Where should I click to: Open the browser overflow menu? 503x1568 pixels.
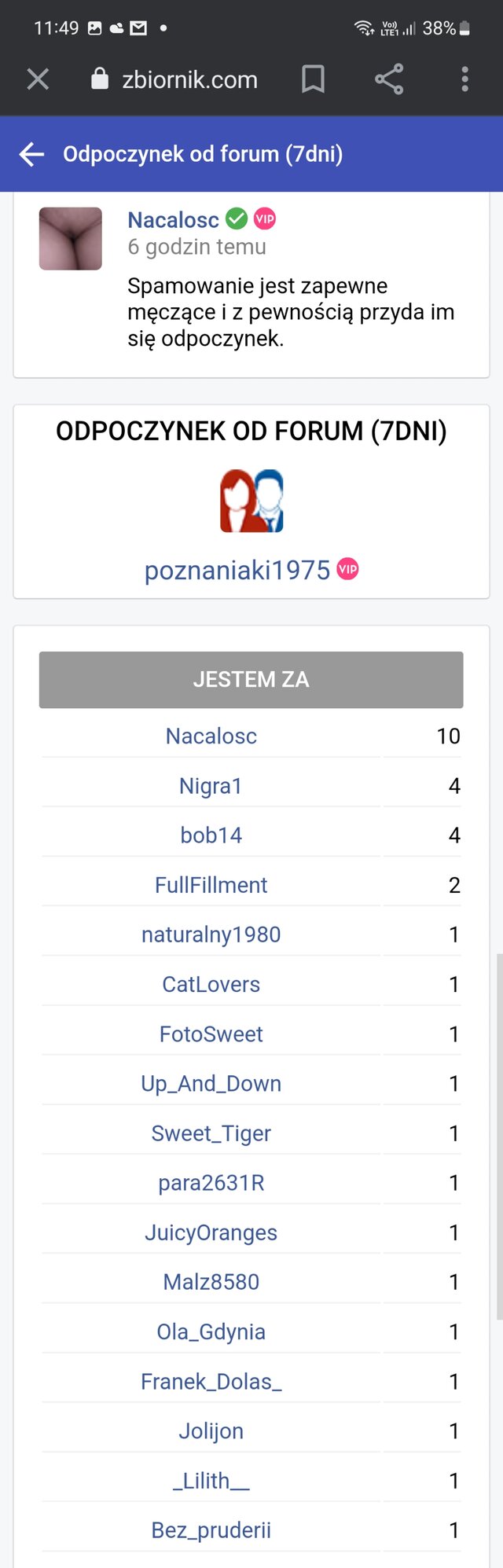click(x=464, y=79)
